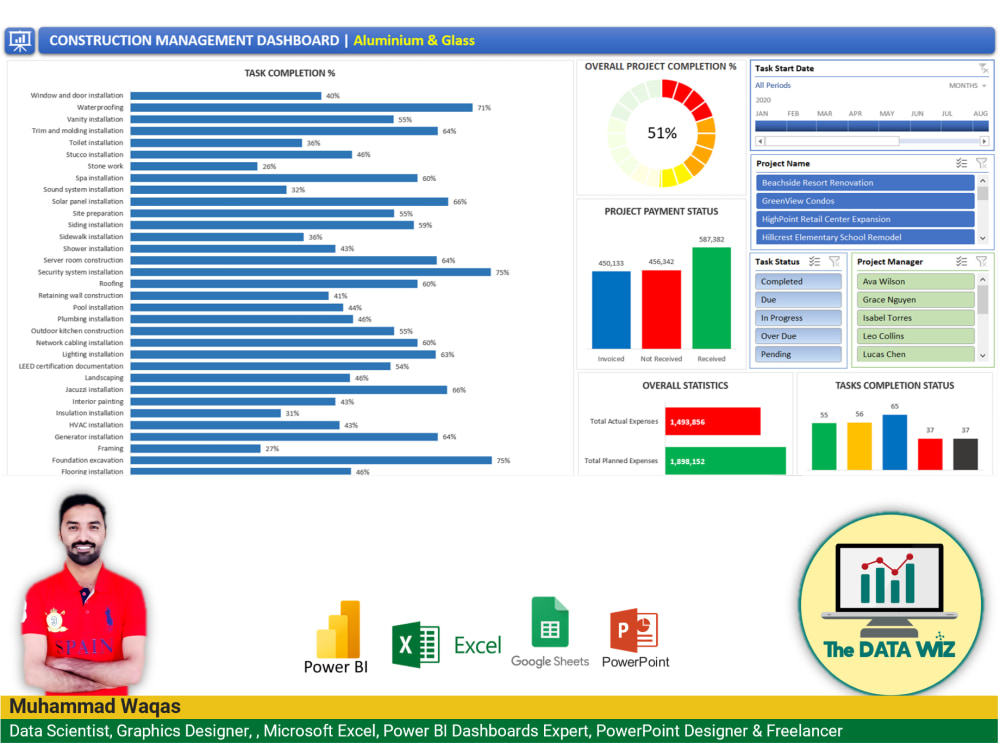Image resolution: width=1000 pixels, height=750 pixels.
Task: Click the dashboard chart icon in the header
Action: click(x=20, y=41)
